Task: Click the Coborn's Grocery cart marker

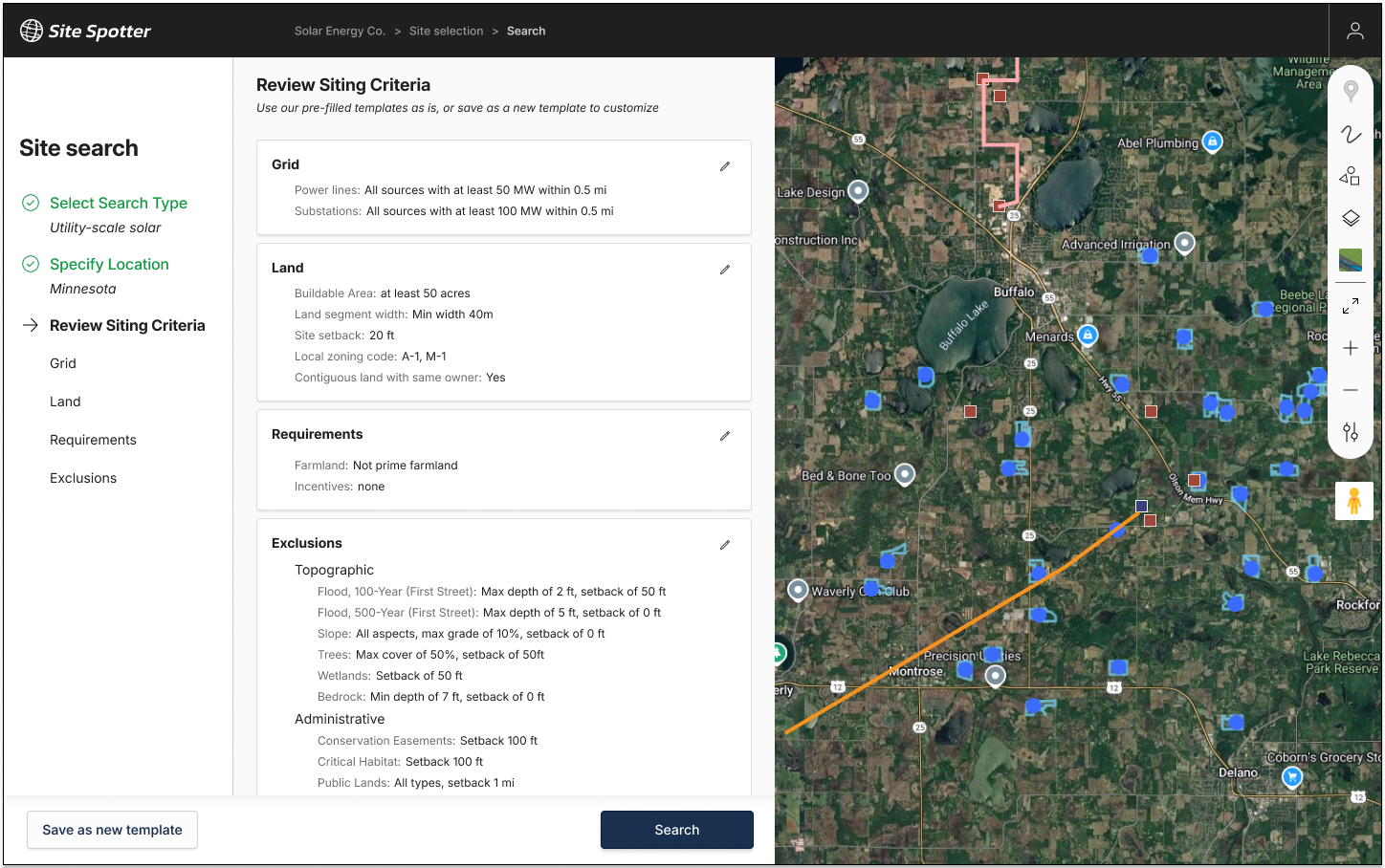Action: (1292, 776)
